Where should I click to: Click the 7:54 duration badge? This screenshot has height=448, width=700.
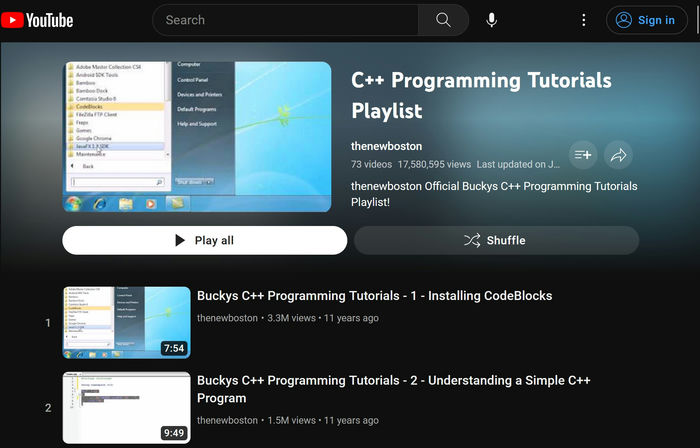[x=174, y=348]
